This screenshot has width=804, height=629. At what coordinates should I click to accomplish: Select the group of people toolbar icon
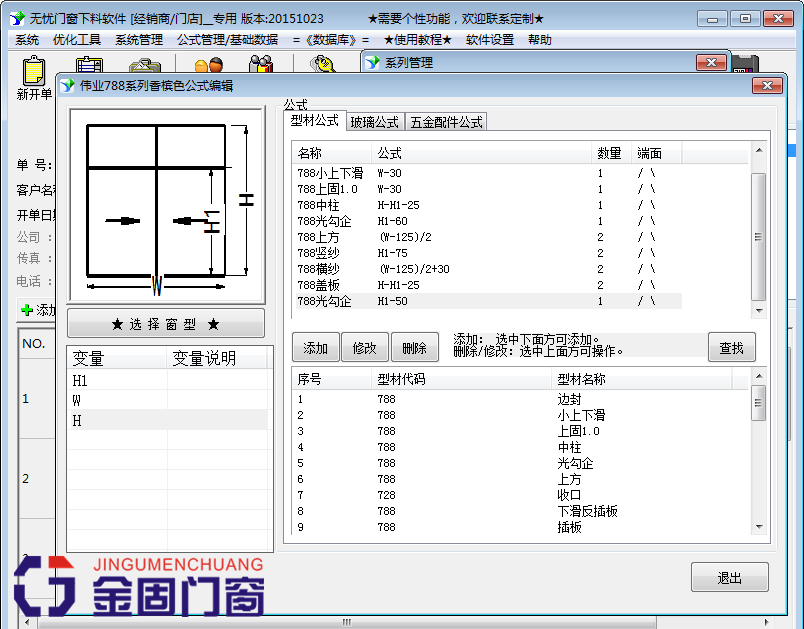260,62
